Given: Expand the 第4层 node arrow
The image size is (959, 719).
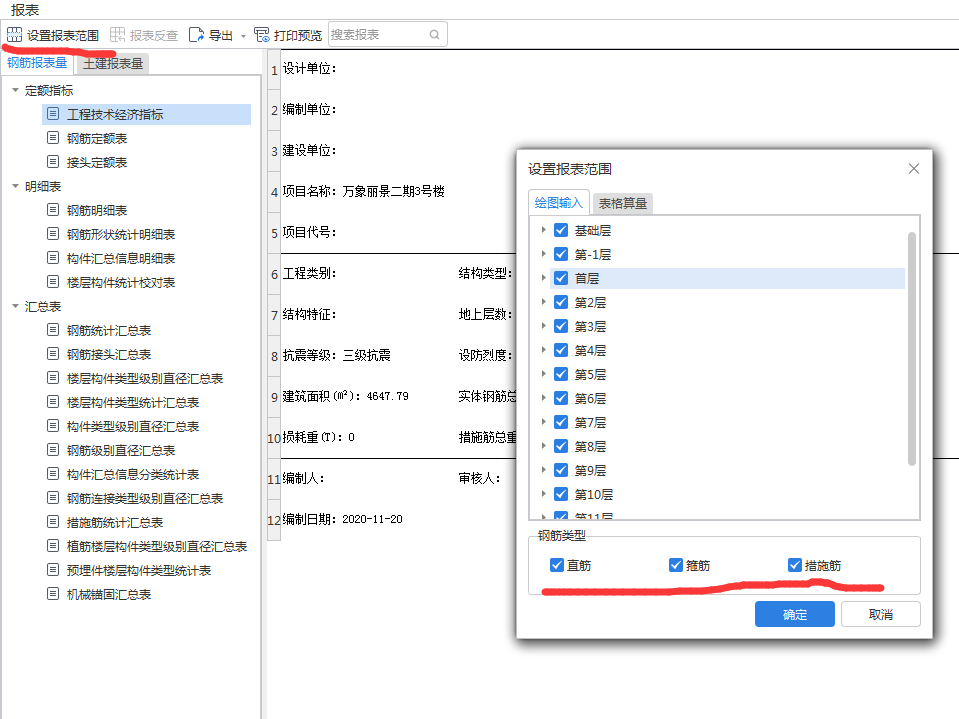Looking at the screenshot, I should (543, 350).
